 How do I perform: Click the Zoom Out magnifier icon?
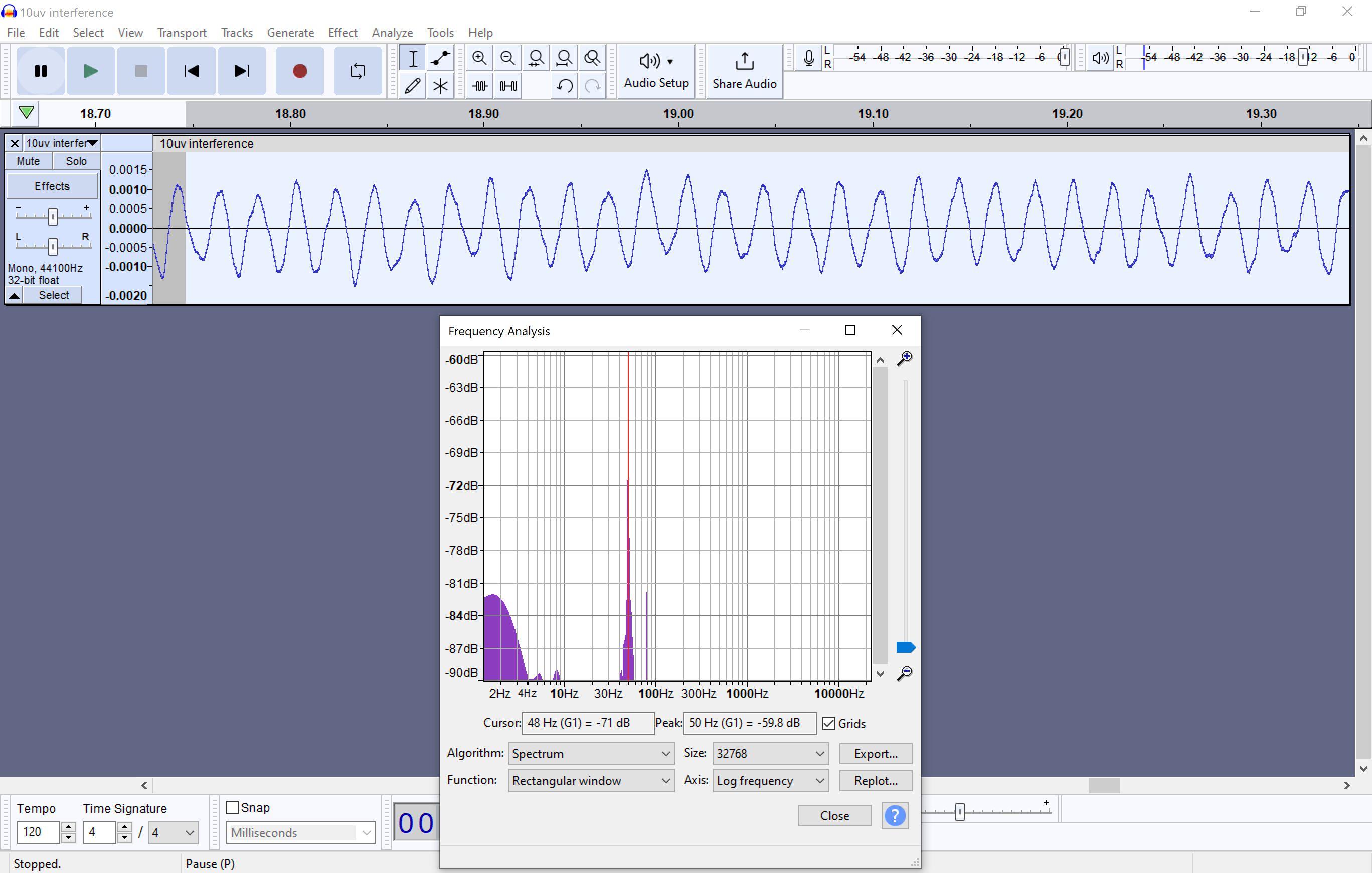pyautogui.click(x=507, y=58)
